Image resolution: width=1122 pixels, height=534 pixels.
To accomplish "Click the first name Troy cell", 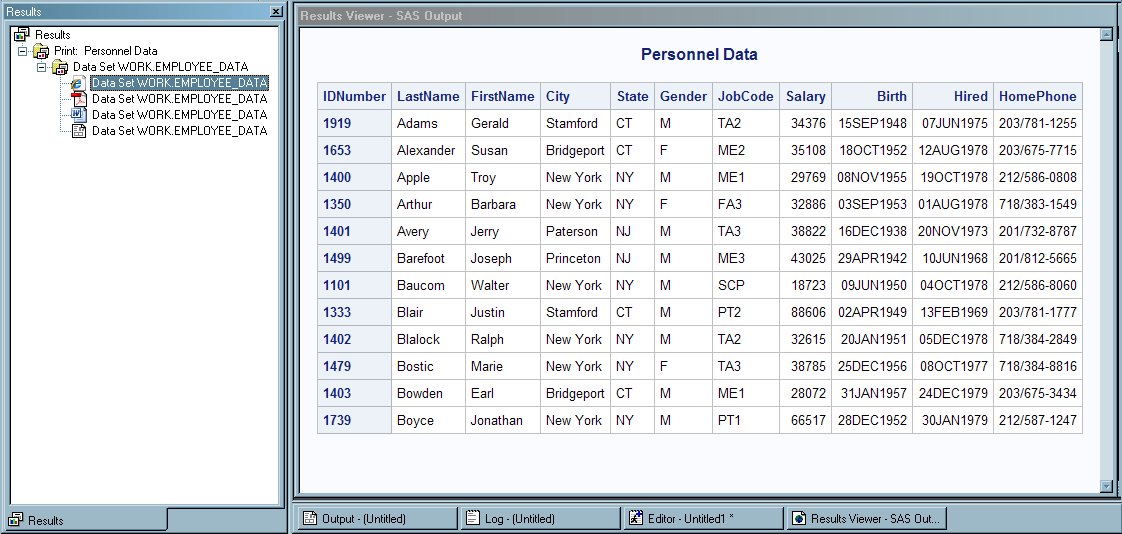I will tap(502, 178).
